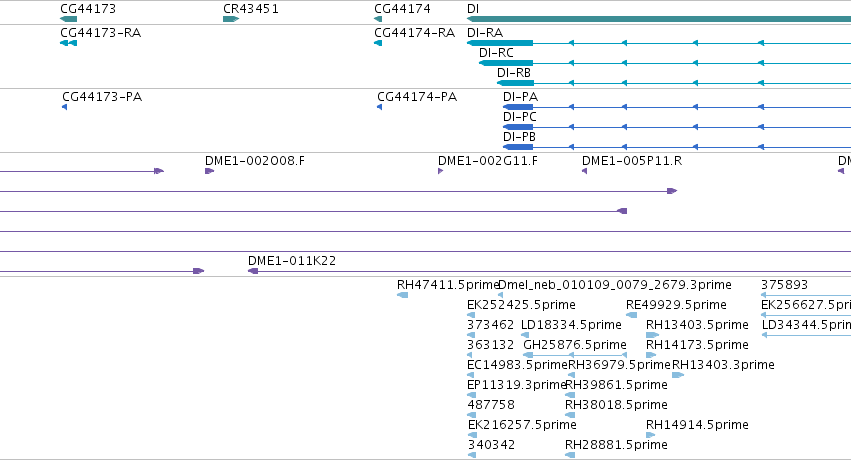
Task: Click the 373462 feature label
Action: [x=490, y=325]
